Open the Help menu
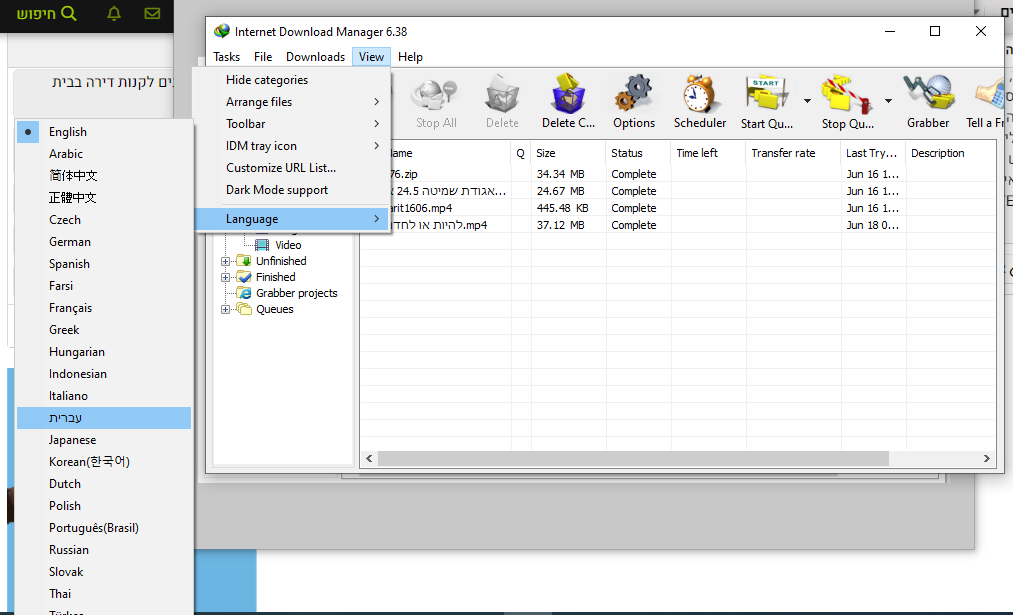This screenshot has width=1013, height=615. point(410,57)
